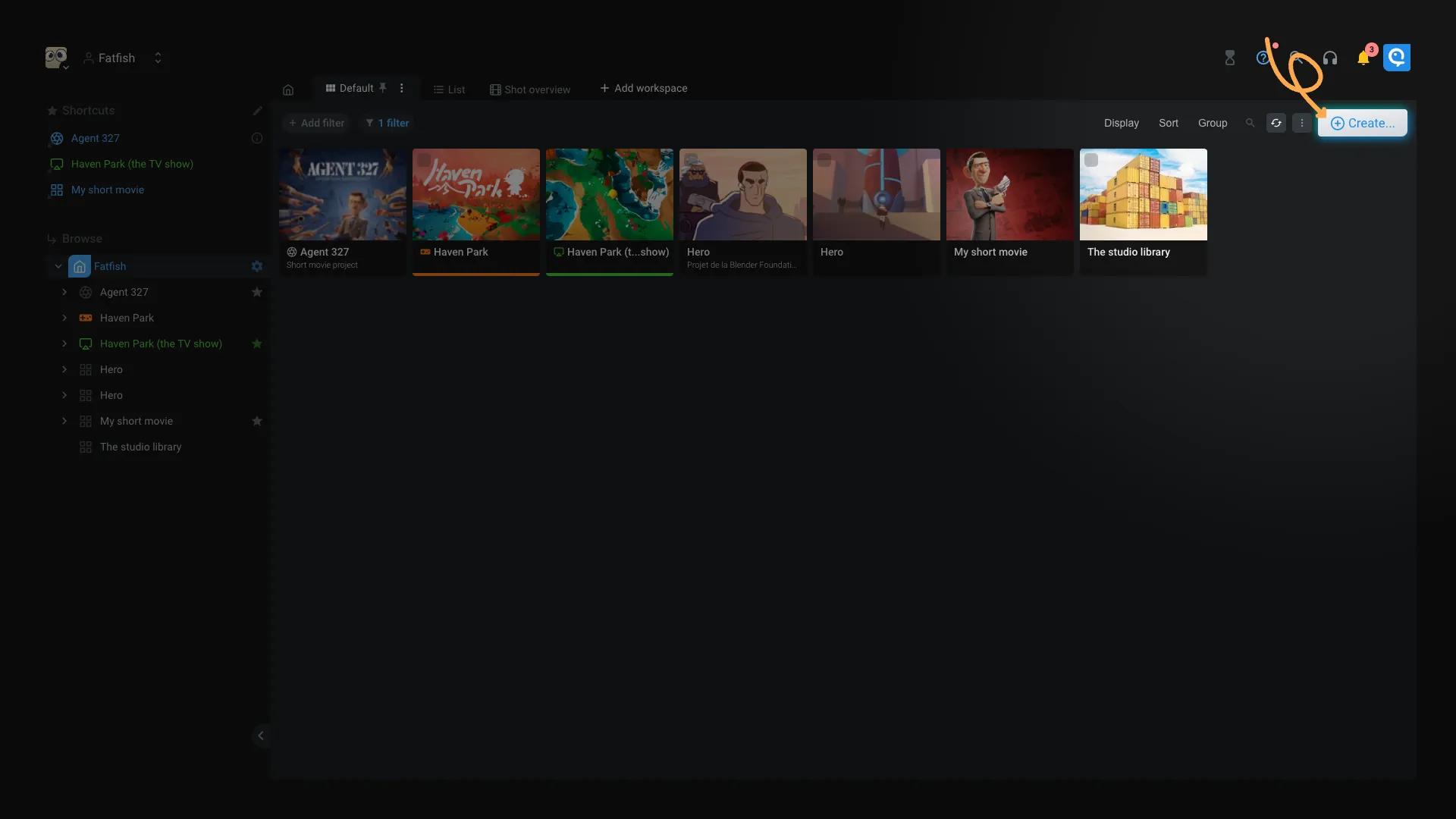
Task: Open the Fatfish workspace switcher dropdown
Action: click(x=158, y=58)
